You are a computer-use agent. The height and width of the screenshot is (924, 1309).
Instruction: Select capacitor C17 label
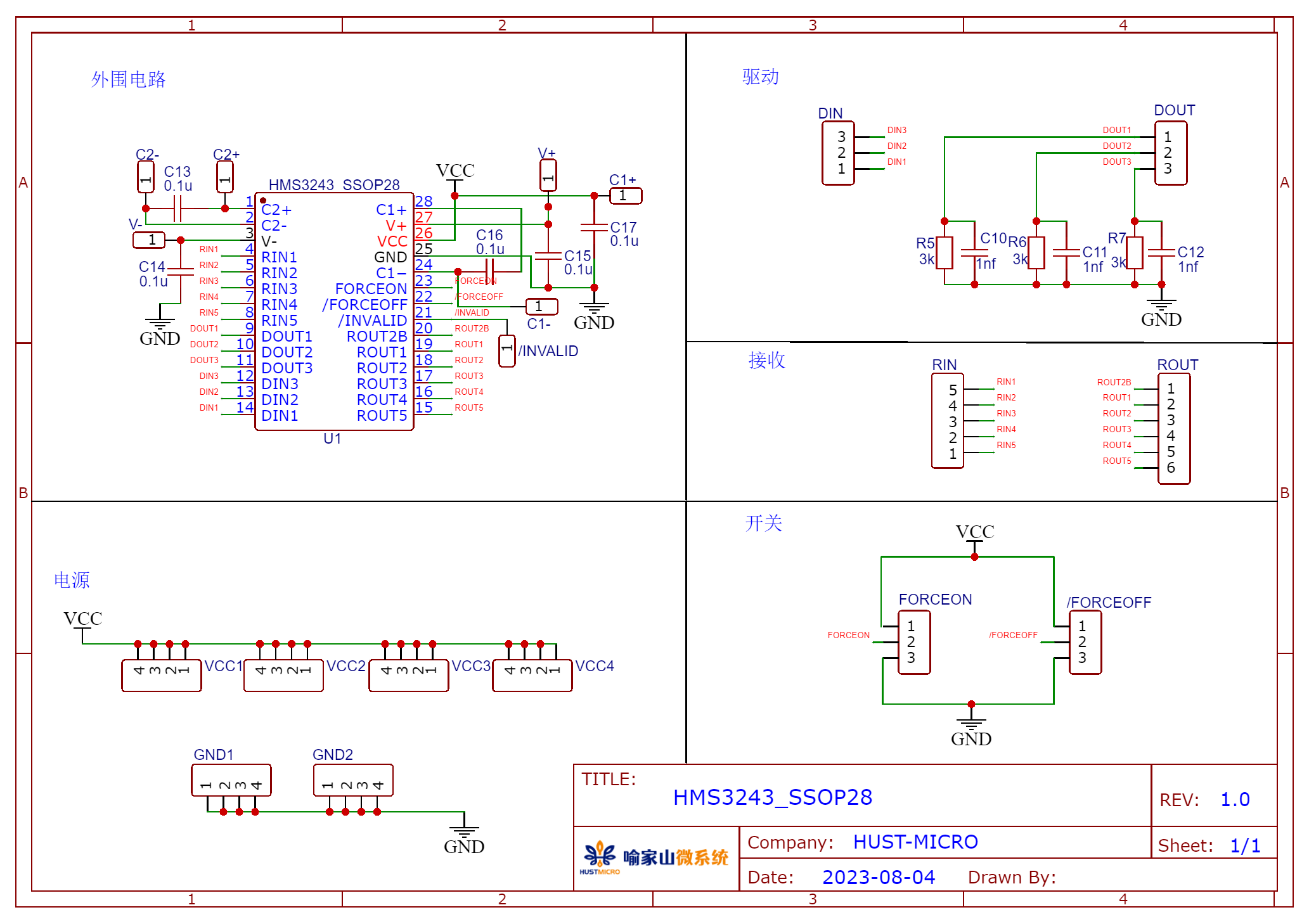623,227
